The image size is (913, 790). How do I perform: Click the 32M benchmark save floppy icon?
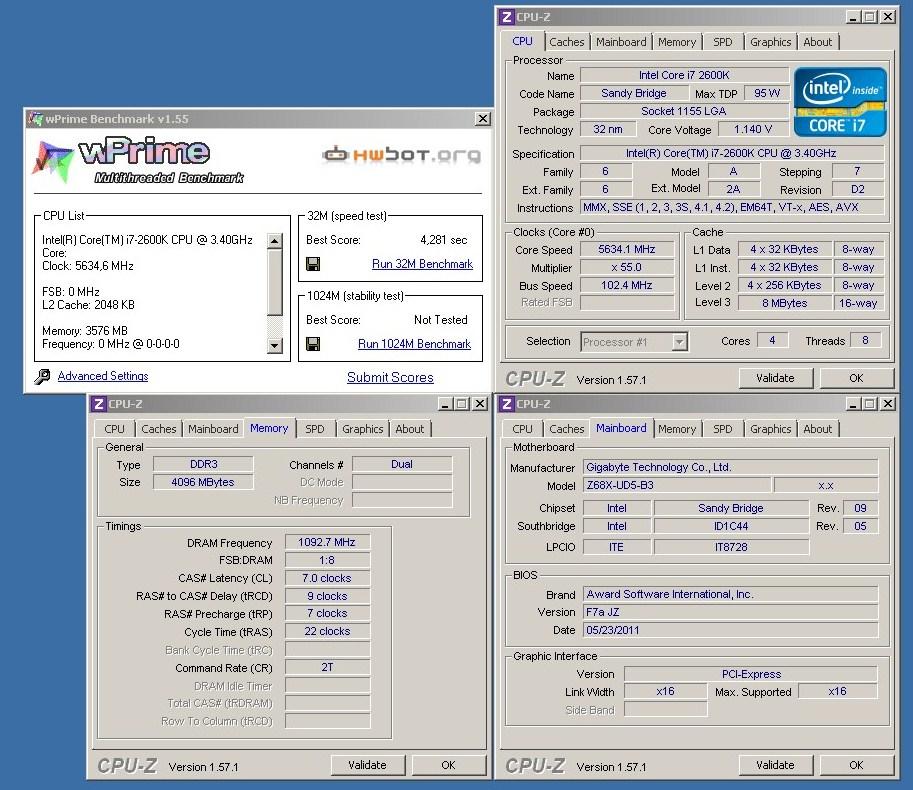tap(313, 264)
